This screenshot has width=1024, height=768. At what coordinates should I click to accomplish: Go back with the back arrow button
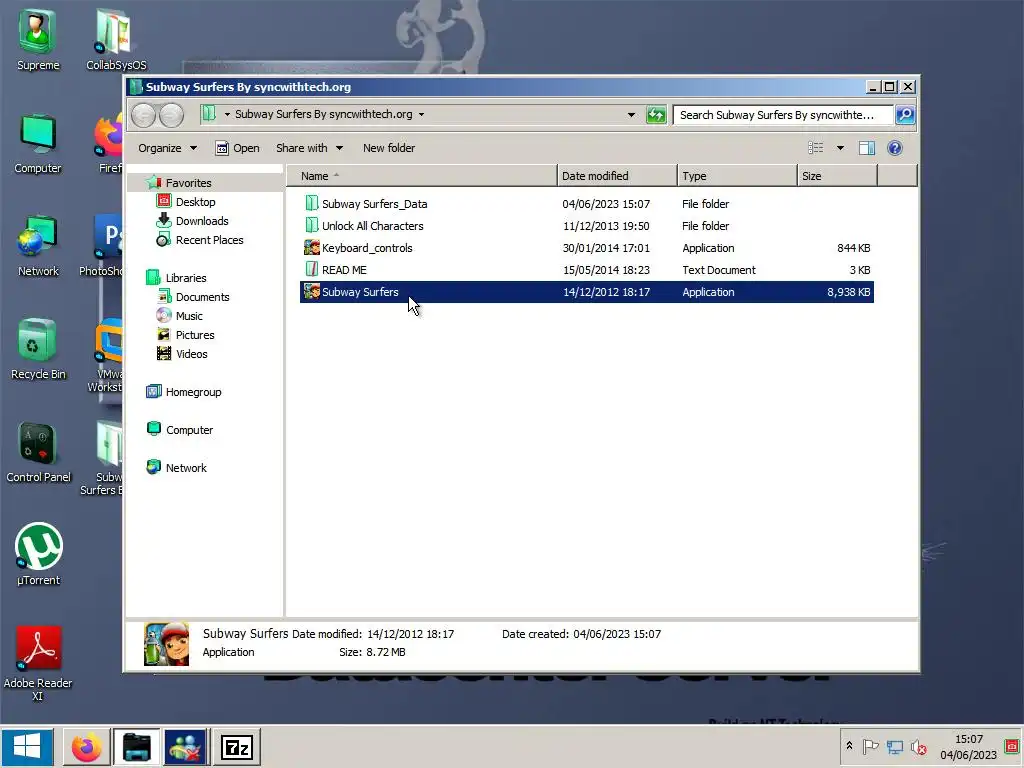pos(143,116)
